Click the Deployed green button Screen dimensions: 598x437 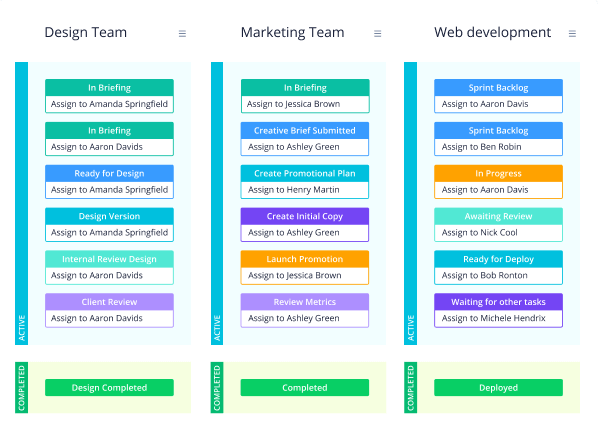point(498,387)
